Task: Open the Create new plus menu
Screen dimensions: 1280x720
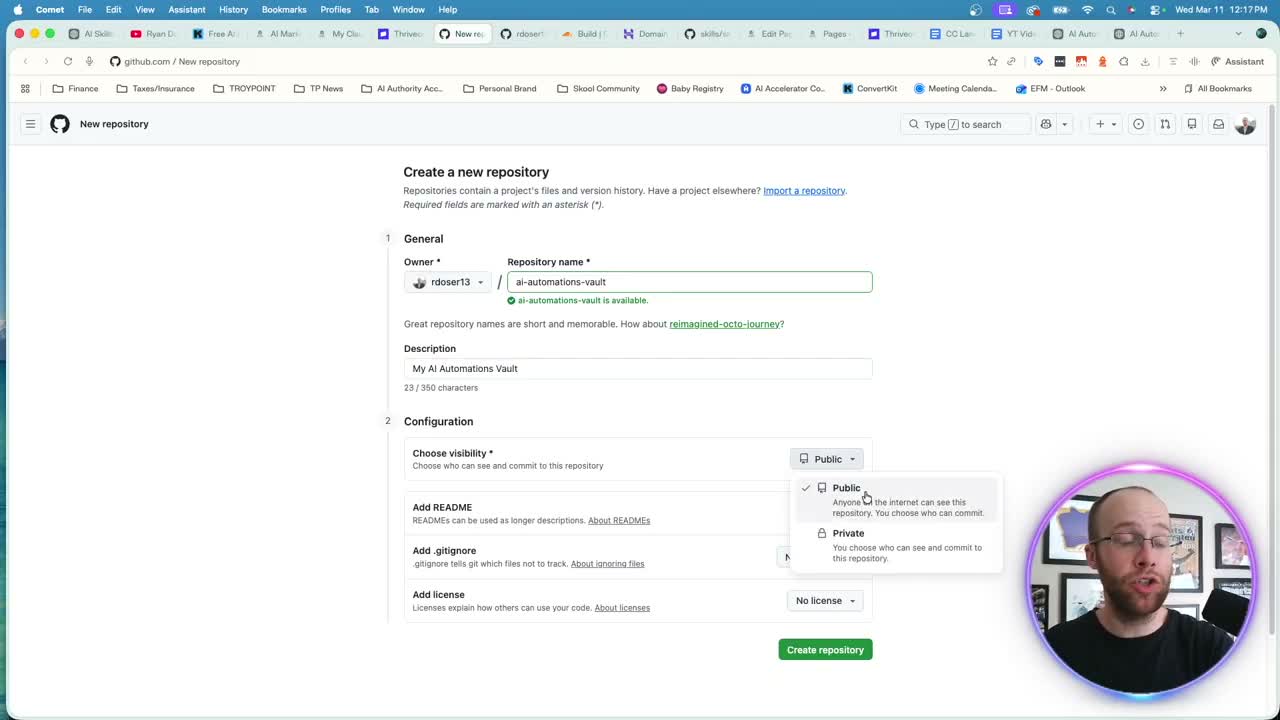Action: (1105, 124)
